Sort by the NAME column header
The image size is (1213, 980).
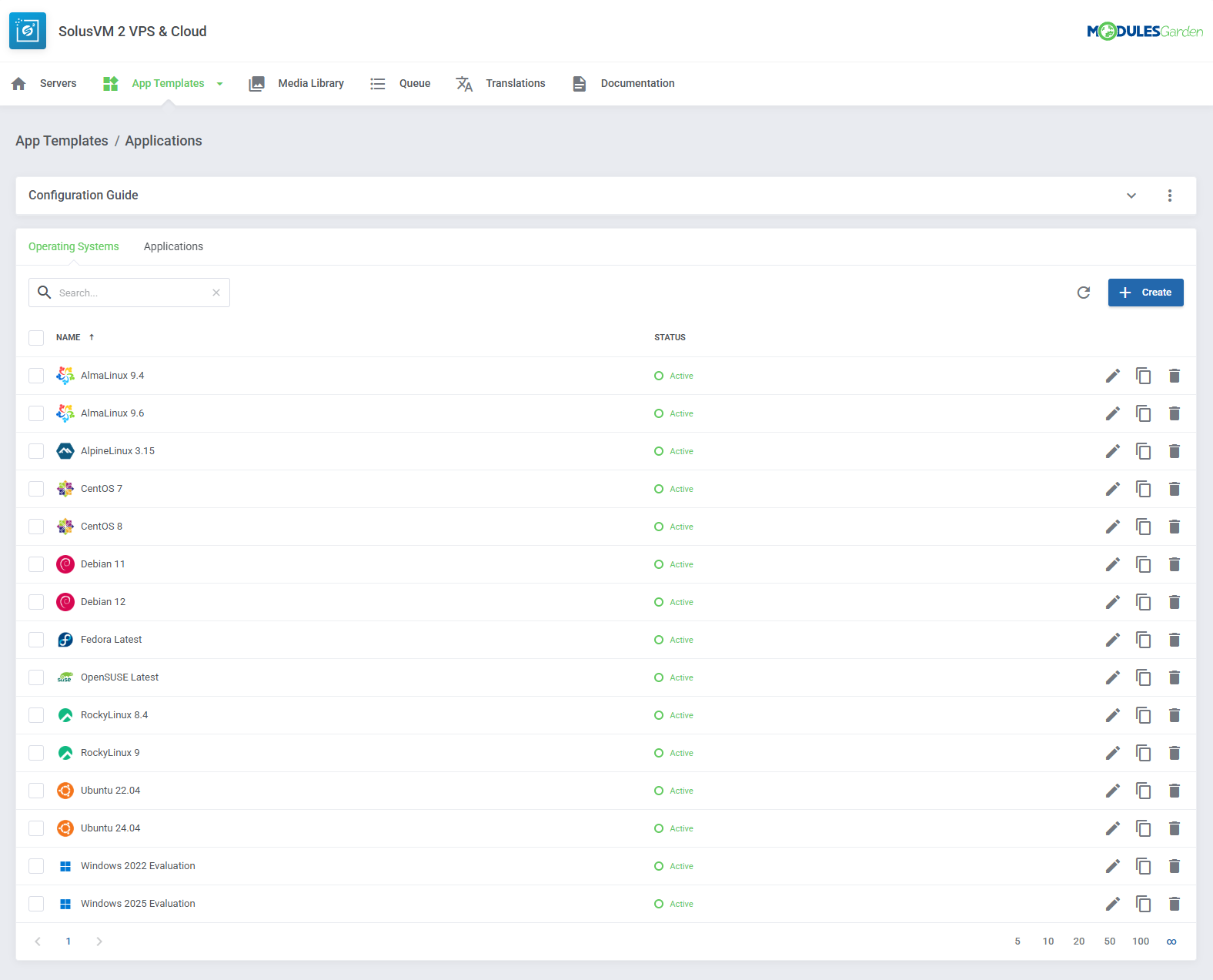[69, 338]
